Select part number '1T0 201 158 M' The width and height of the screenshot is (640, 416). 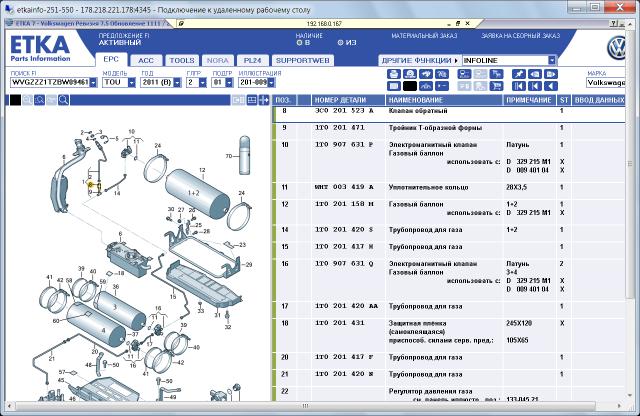[x=344, y=204]
